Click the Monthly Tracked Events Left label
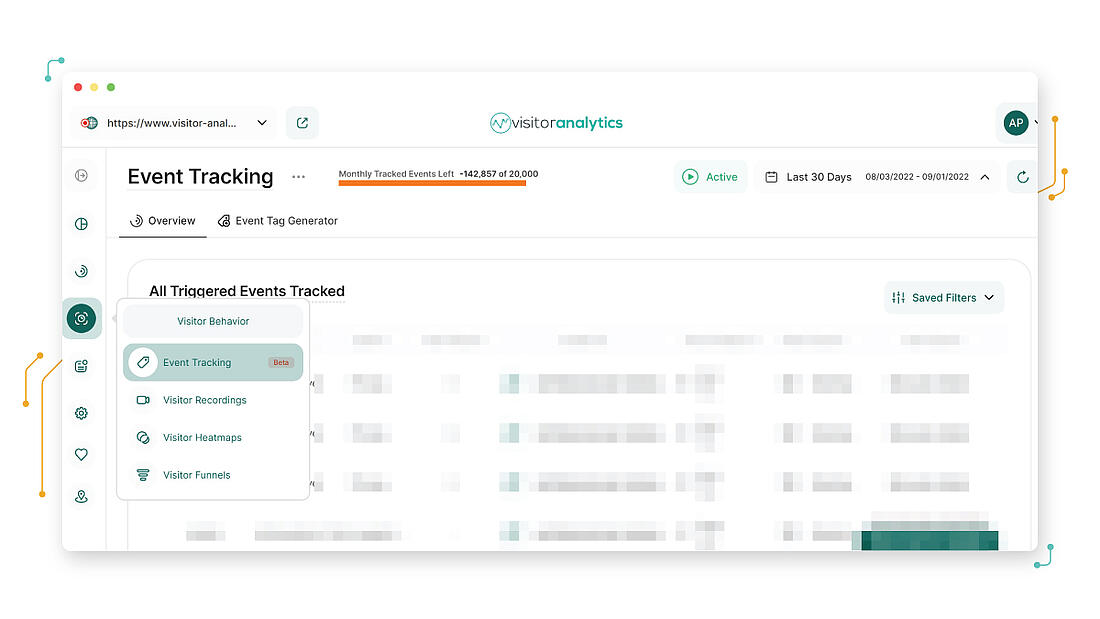Screen dimensions: 1100x619 tap(396, 174)
